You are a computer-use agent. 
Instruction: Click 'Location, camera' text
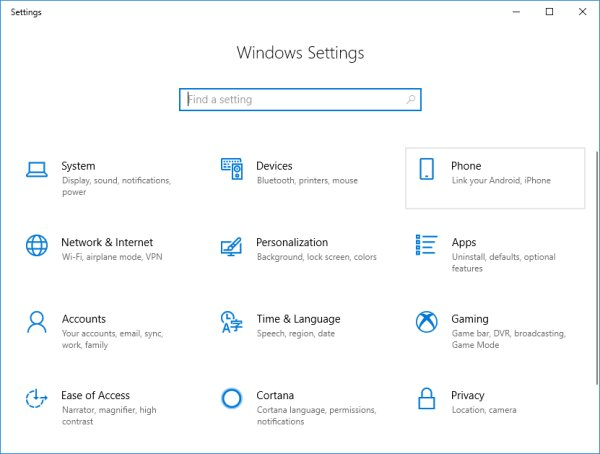pyautogui.click(x=484, y=410)
